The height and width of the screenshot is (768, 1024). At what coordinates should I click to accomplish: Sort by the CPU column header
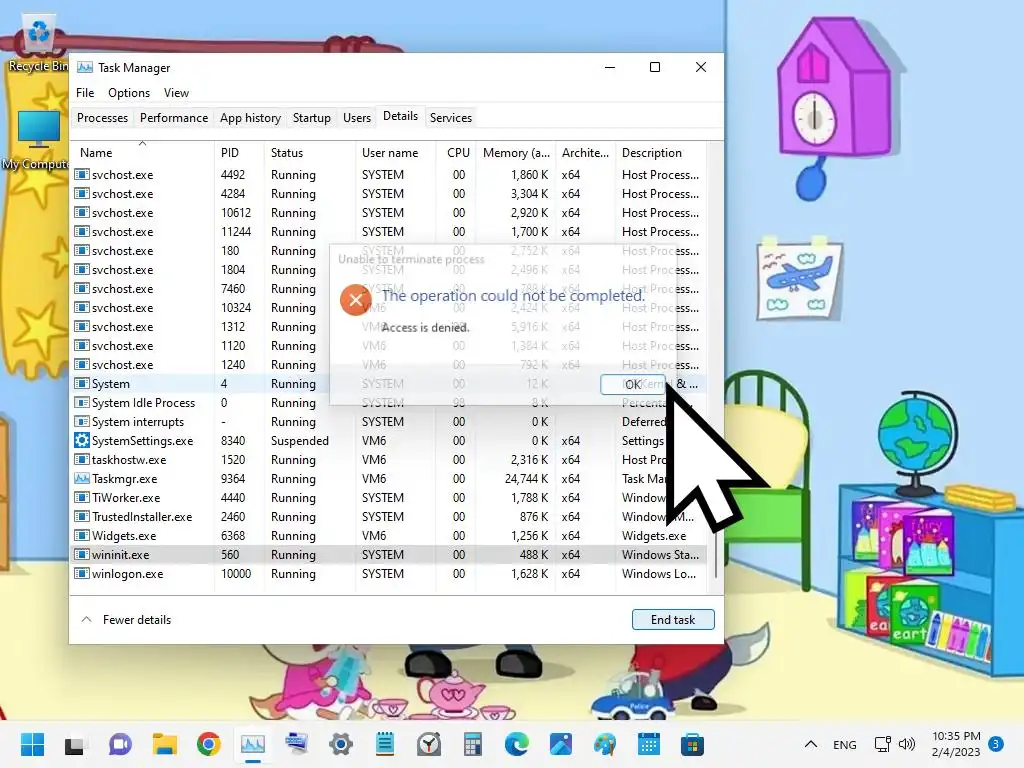[x=458, y=152]
